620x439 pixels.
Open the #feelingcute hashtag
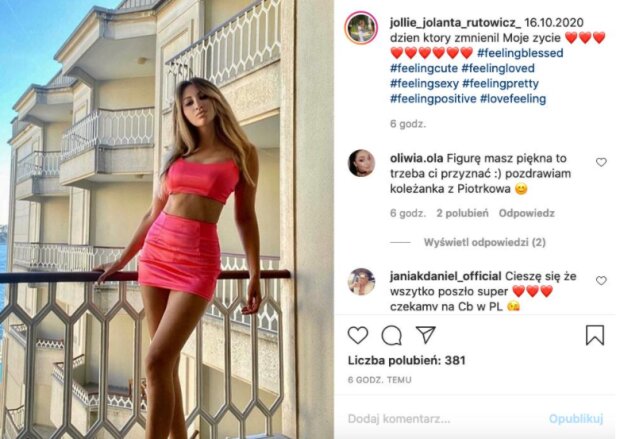[x=424, y=68]
